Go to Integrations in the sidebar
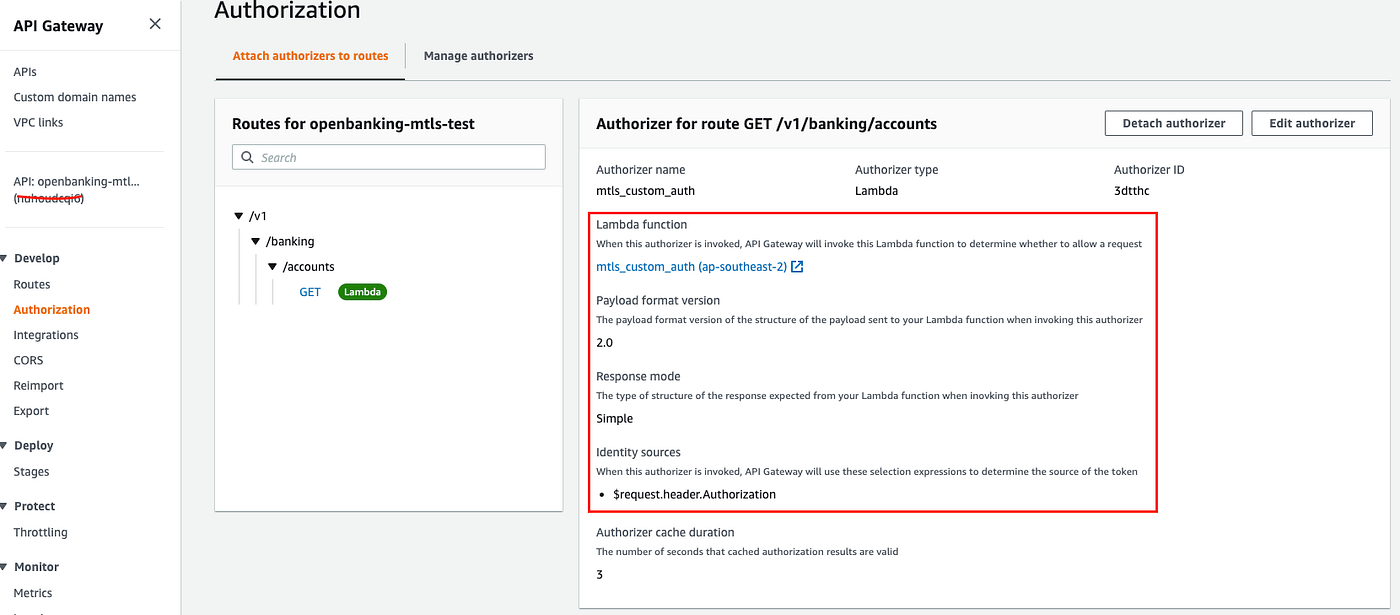This screenshot has width=1400, height=615. coord(46,335)
